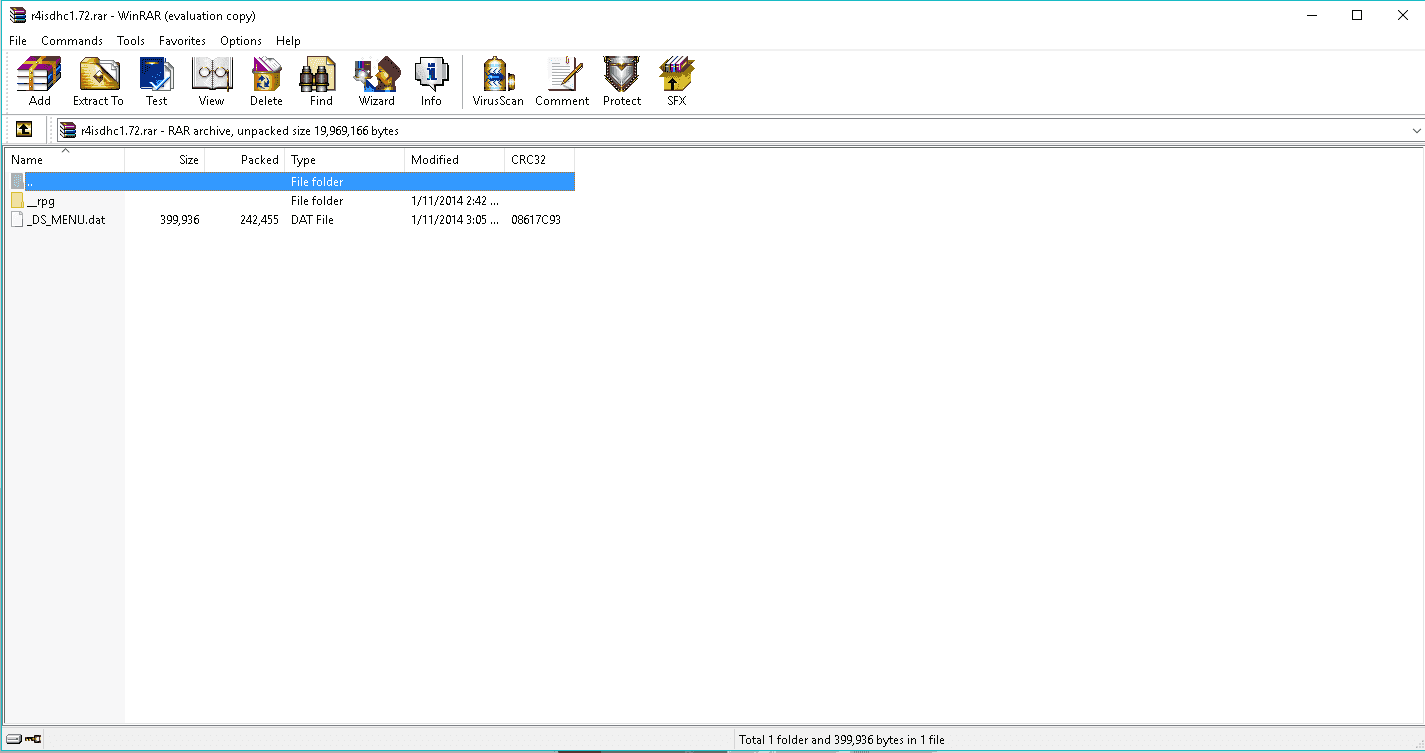This screenshot has height=753, width=1425.
Task: Click the status bar total summary text
Action: (841, 740)
